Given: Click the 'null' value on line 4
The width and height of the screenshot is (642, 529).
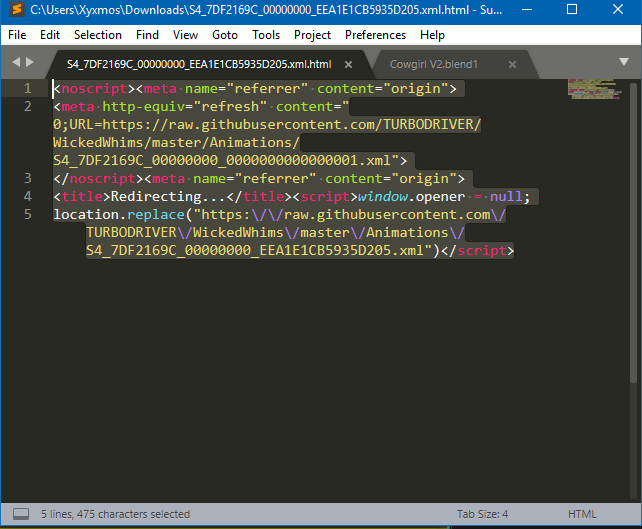Looking at the screenshot, I should click(x=506, y=197).
